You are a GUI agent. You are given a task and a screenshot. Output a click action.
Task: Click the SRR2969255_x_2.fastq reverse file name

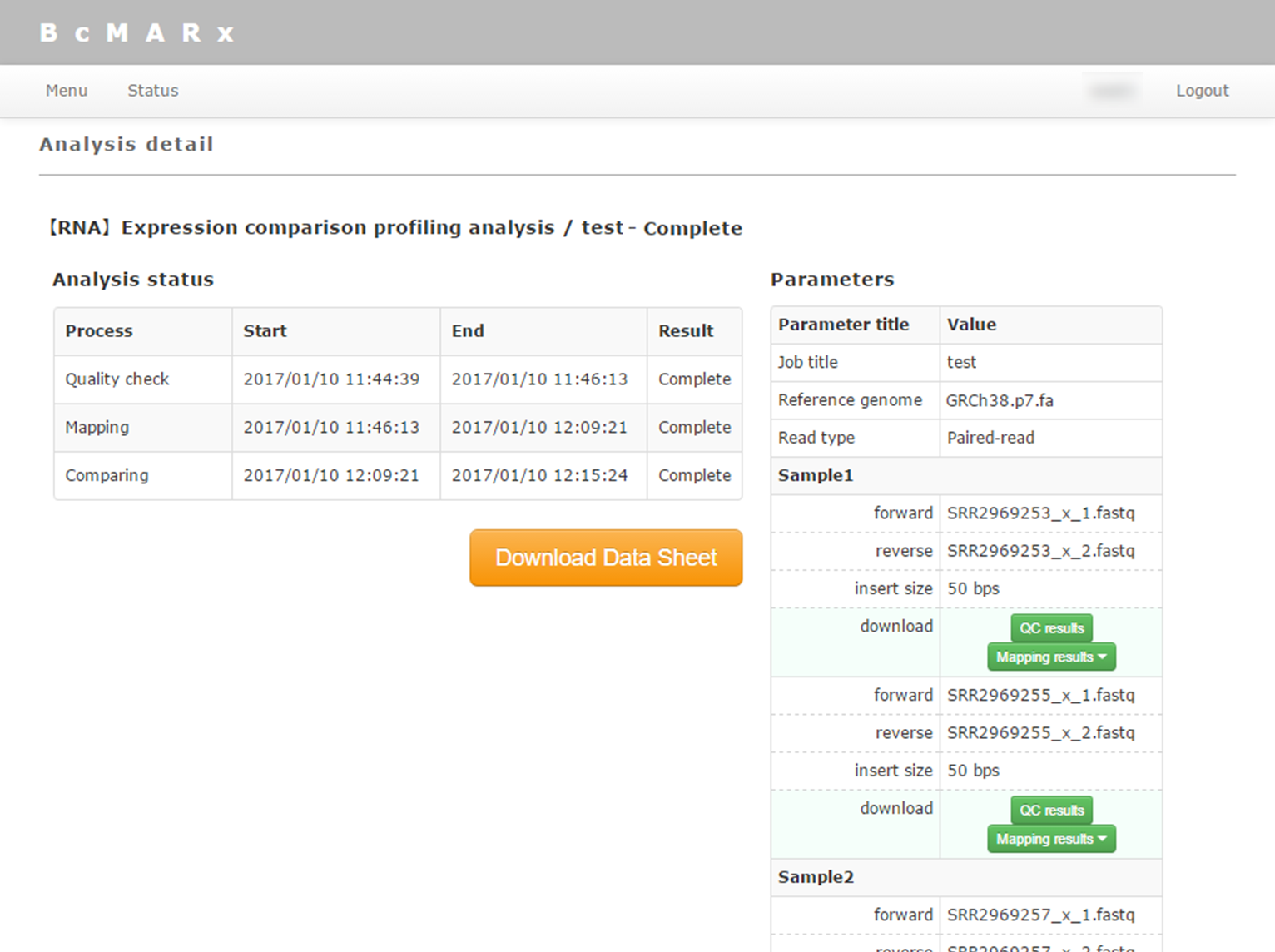pos(1040,733)
